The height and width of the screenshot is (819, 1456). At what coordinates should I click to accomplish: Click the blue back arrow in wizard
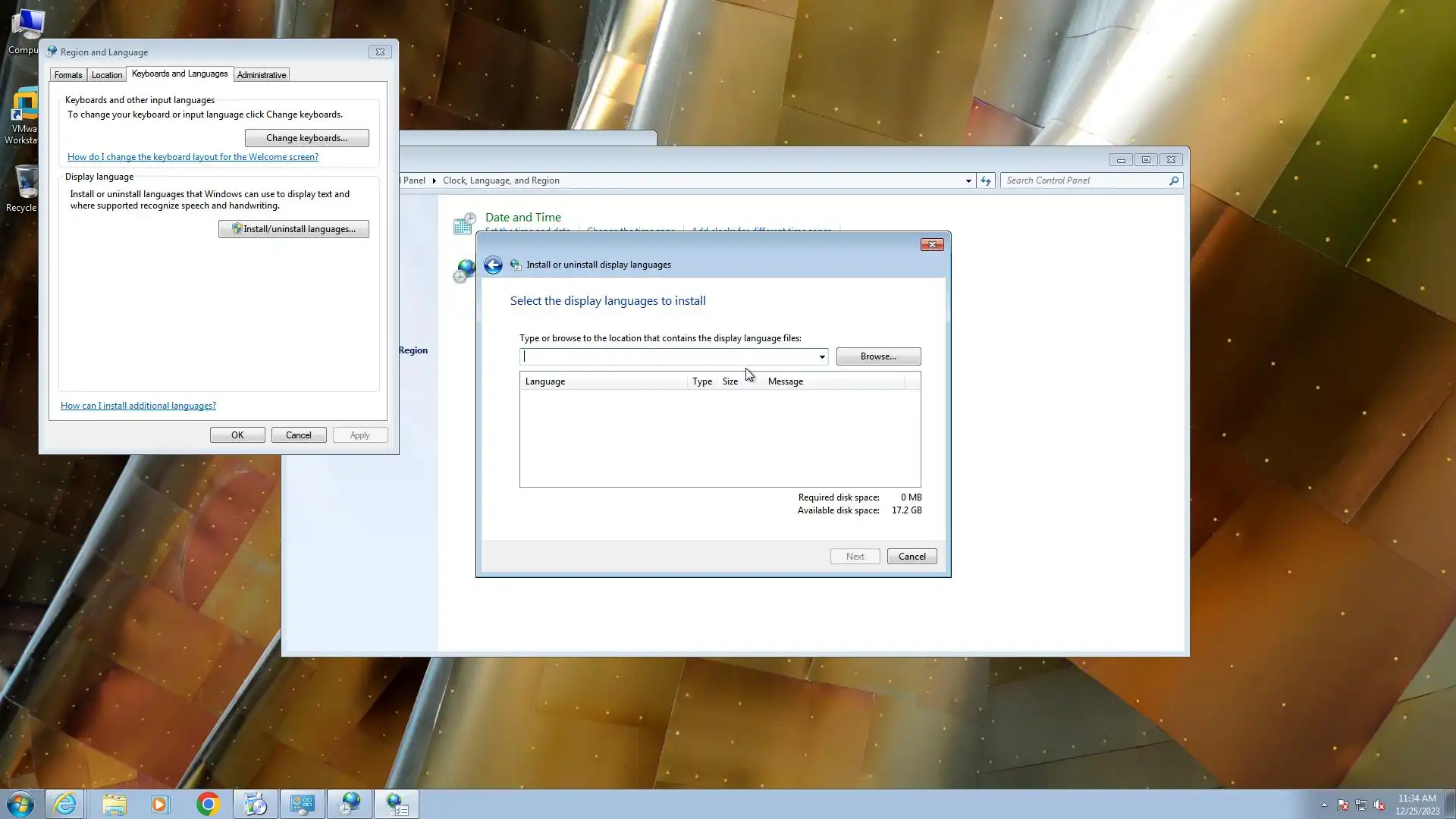(x=493, y=265)
